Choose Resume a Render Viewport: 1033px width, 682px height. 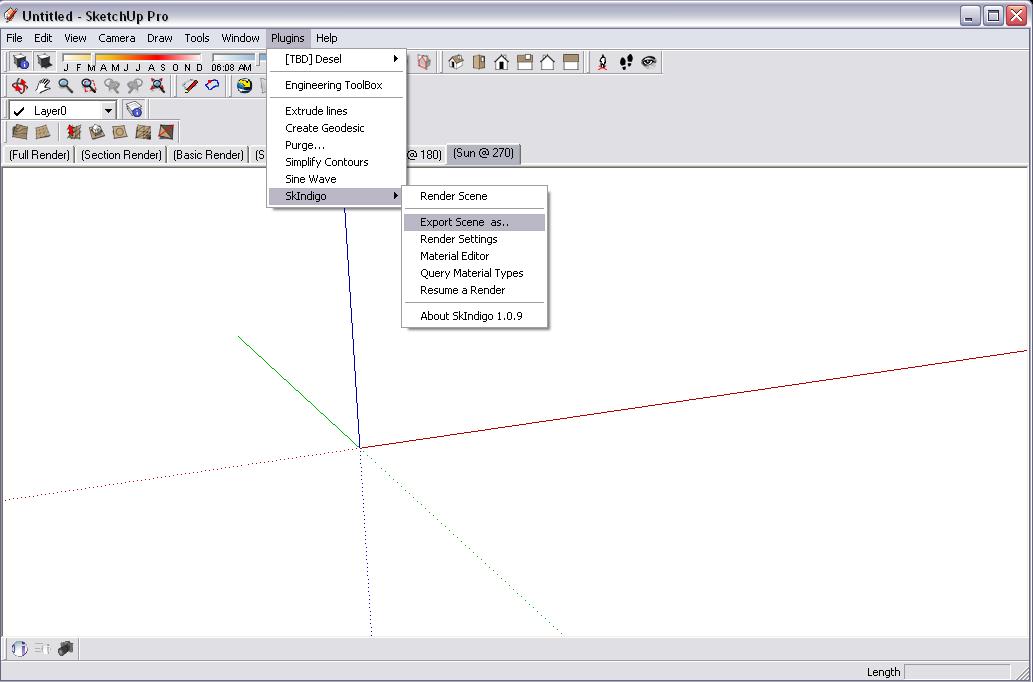(x=474, y=291)
